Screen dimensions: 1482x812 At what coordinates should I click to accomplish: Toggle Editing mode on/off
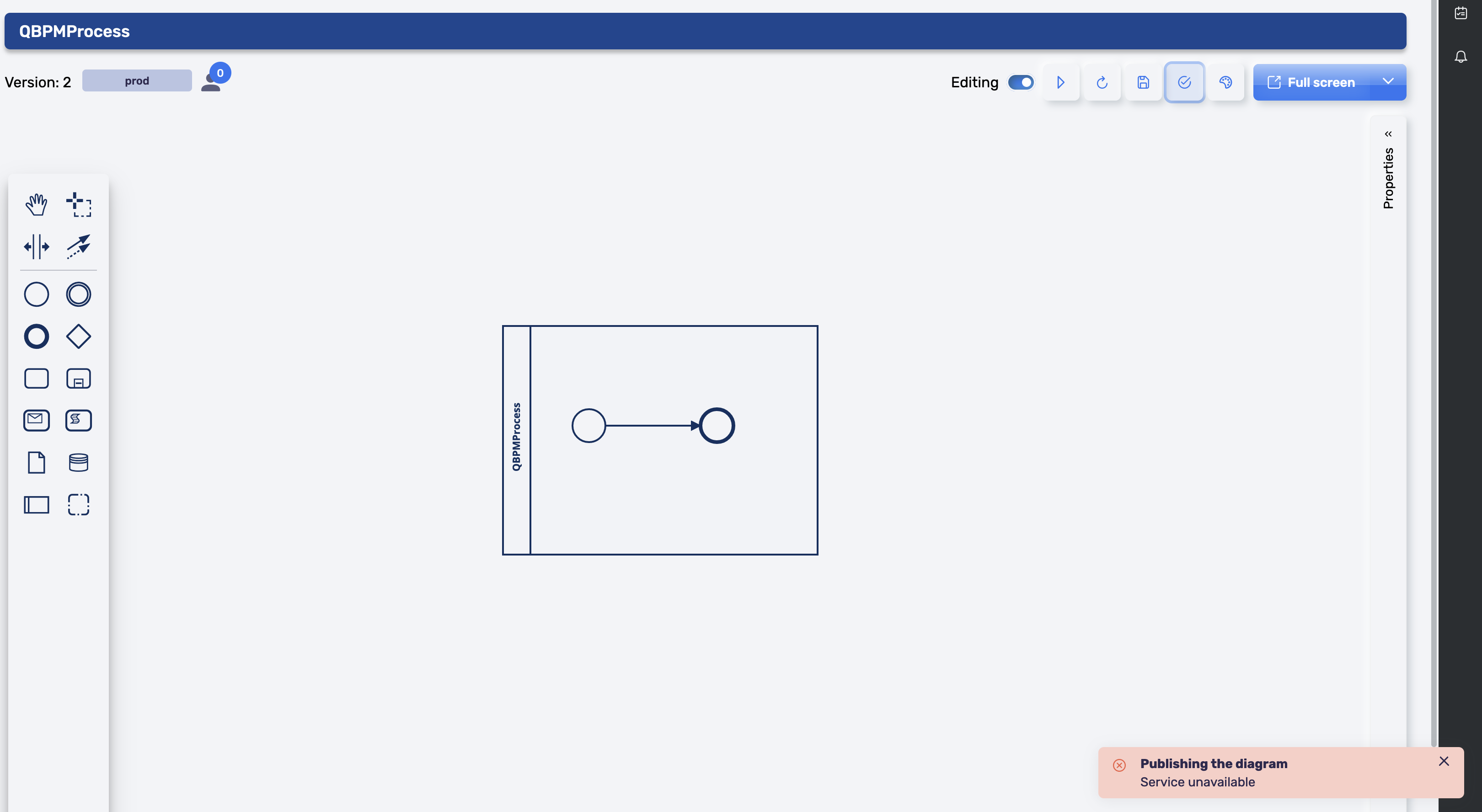tap(1021, 82)
